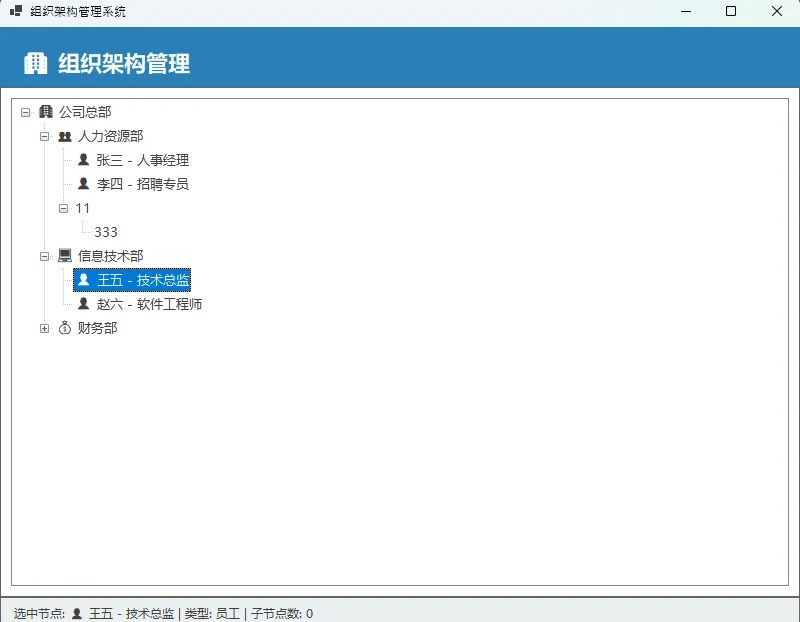The width and height of the screenshot is (800, 622).
Task: Collapse the 人力资源部 branch
Action: (45, 136)
